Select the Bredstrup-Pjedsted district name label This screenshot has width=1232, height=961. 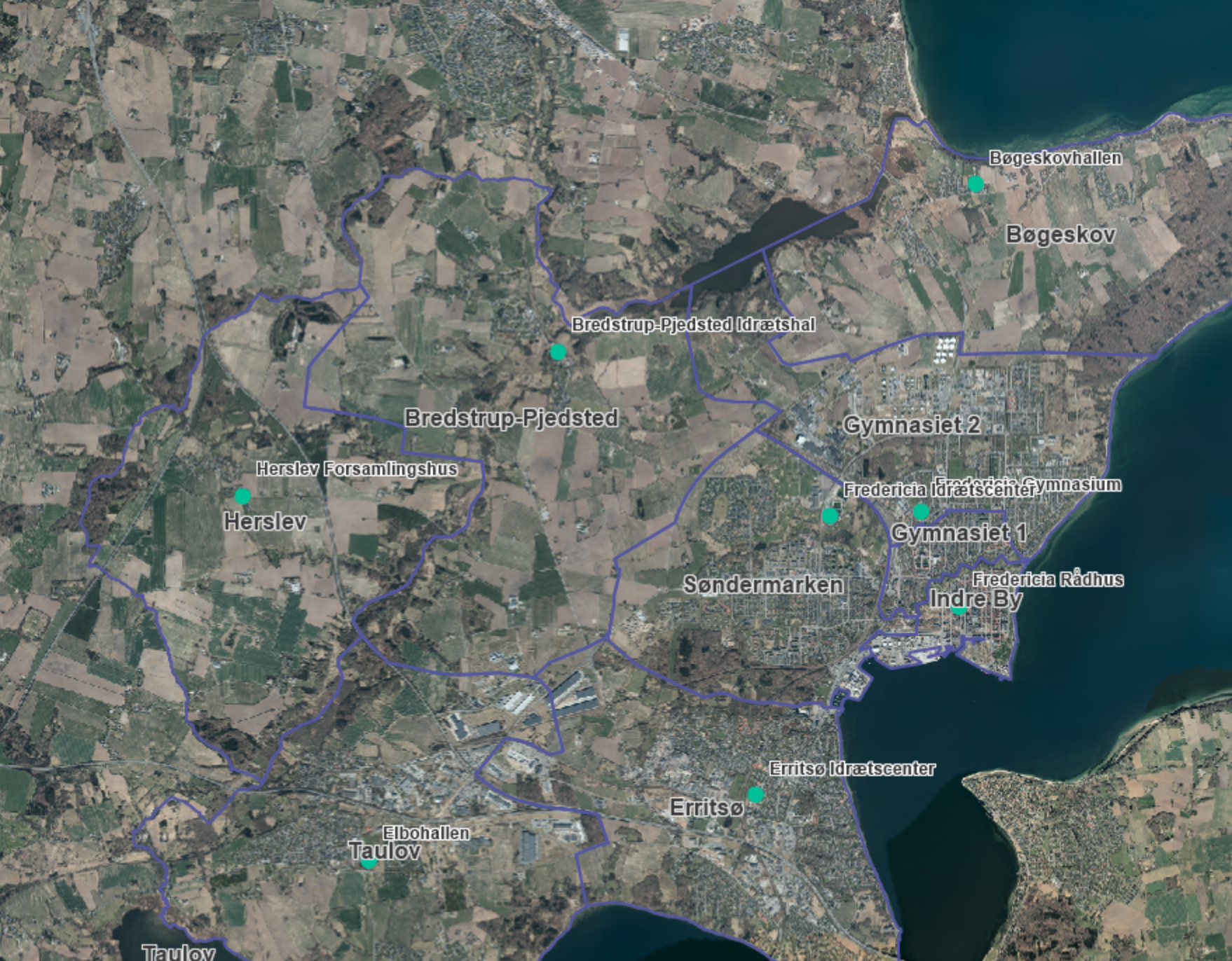click(x=512, y=418)
